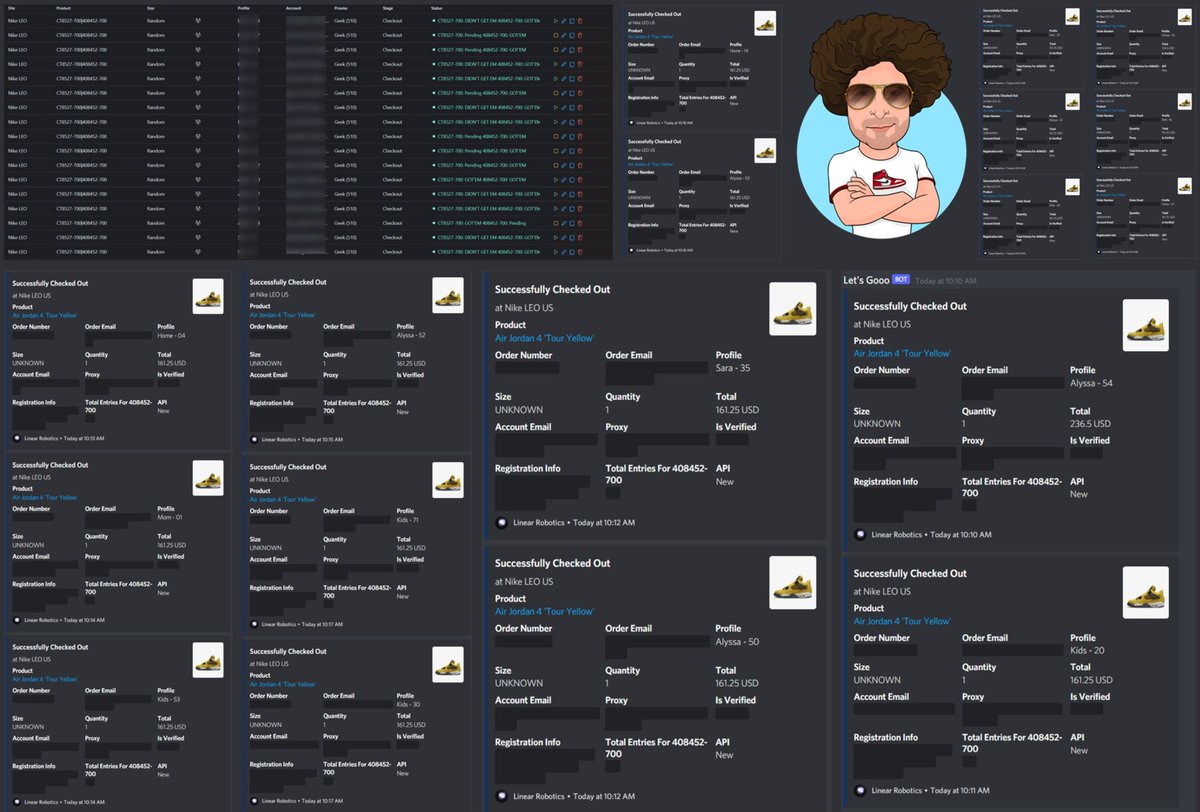Click the Product column header

pos(63,8)
